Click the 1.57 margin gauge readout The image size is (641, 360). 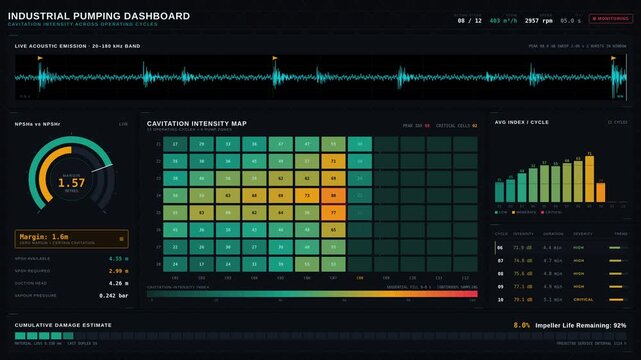click(72, 183)
